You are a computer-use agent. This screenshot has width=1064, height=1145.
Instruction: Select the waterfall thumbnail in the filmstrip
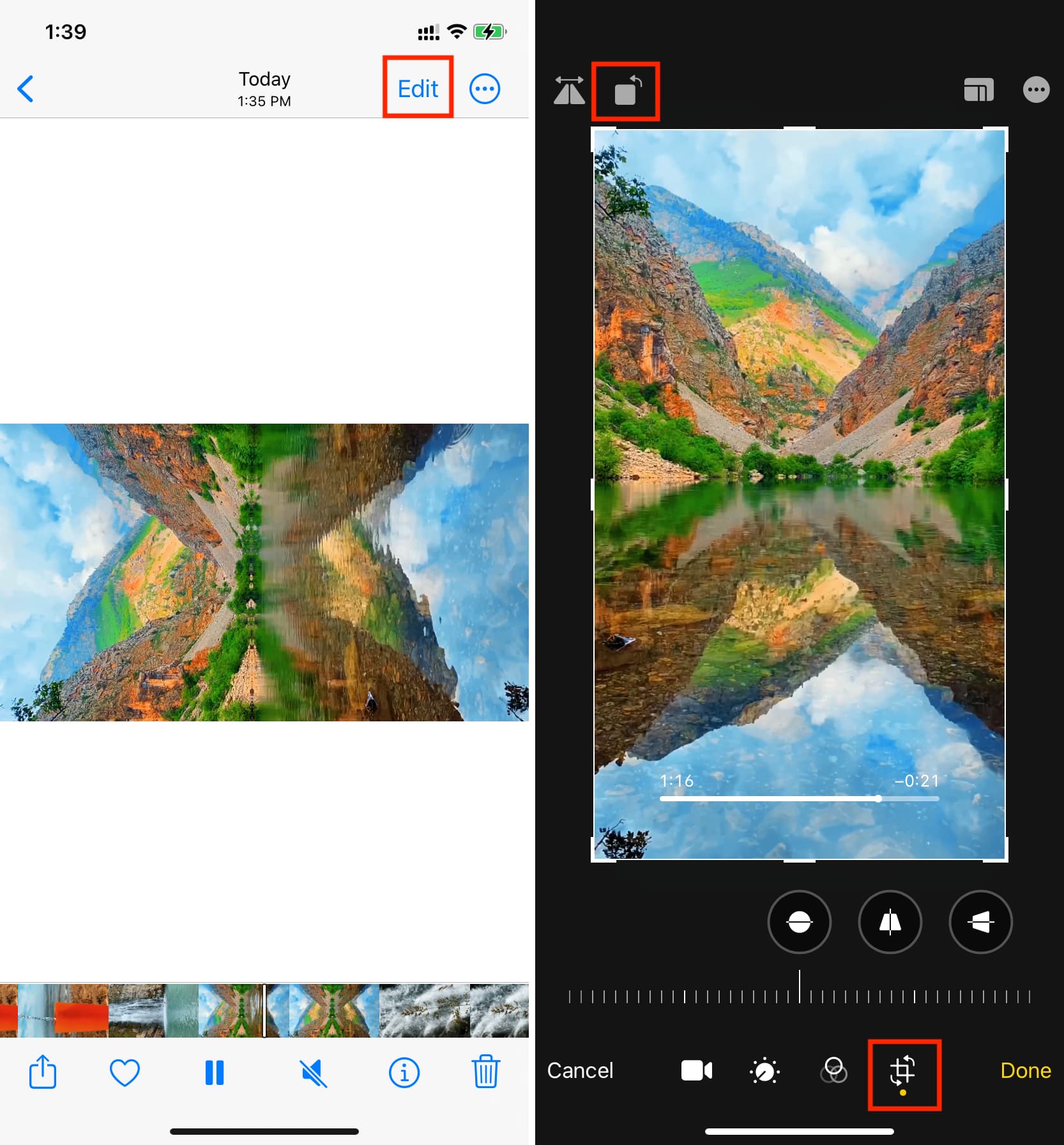coord(153,1010)
